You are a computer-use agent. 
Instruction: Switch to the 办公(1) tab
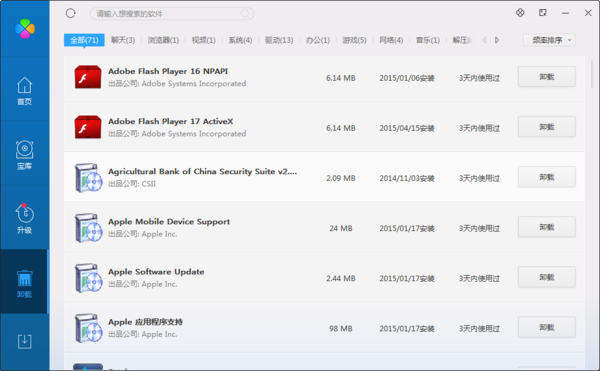pyautogui.click(x=318, y=40)
